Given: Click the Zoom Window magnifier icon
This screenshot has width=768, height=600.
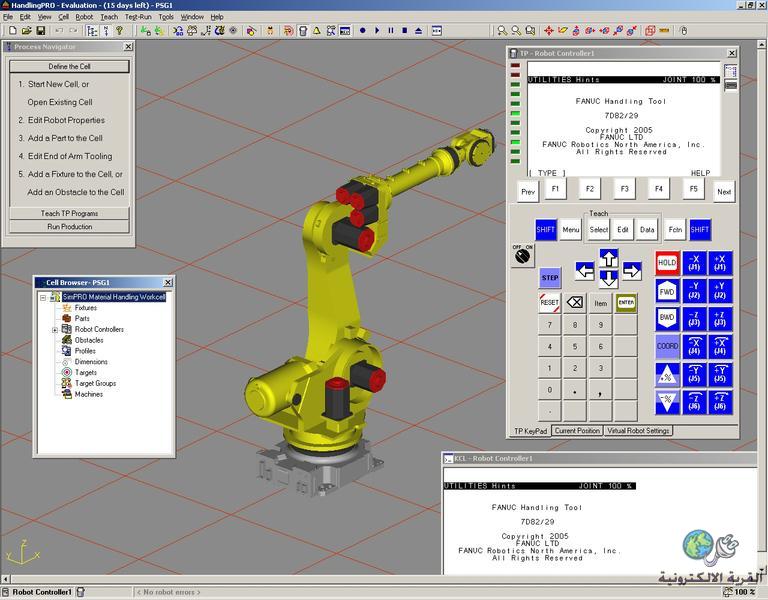Looking at the screenshot, I should pos(530,30).
